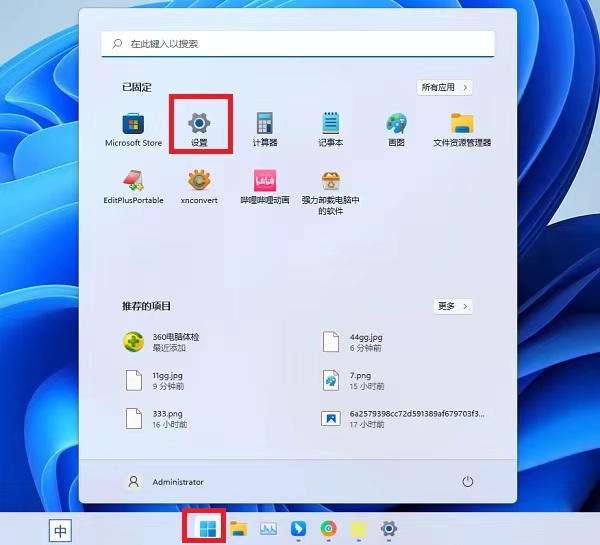
Task: Open the 记事本 notepad app
Action: tap(331, 125)
